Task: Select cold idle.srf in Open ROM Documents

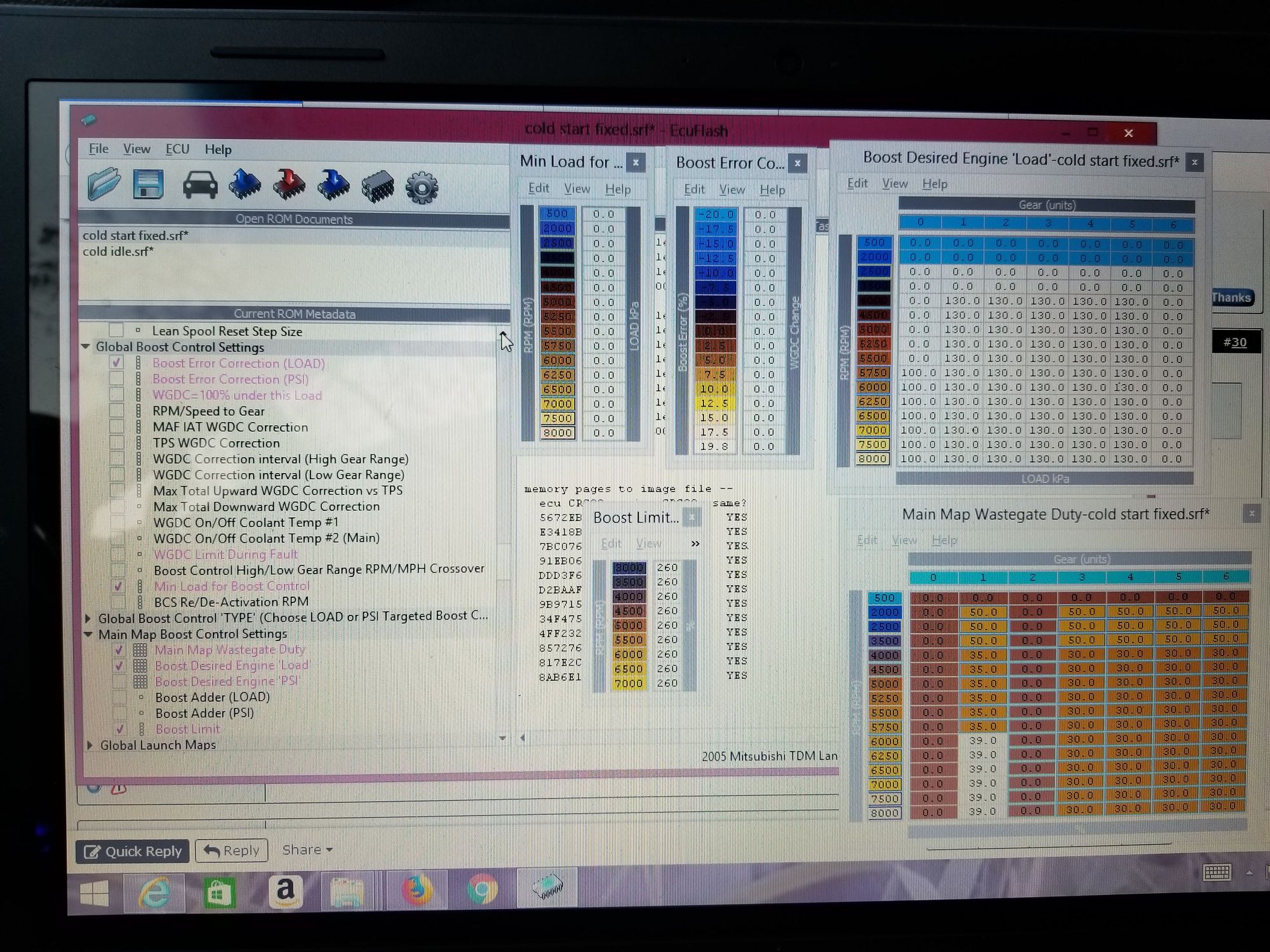Action: click(118, 251)
